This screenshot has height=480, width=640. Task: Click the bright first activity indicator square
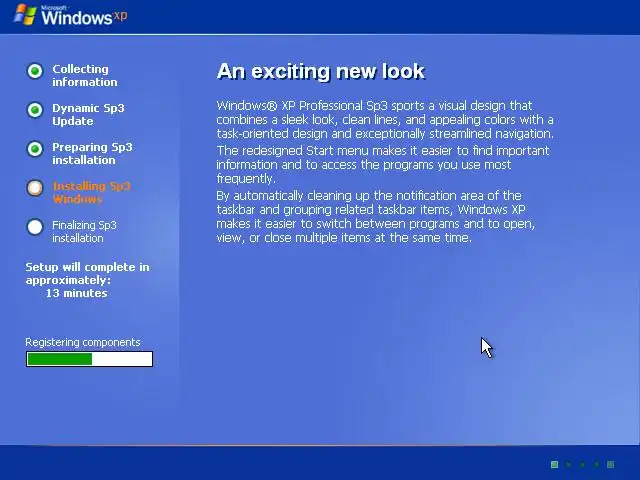554,464
